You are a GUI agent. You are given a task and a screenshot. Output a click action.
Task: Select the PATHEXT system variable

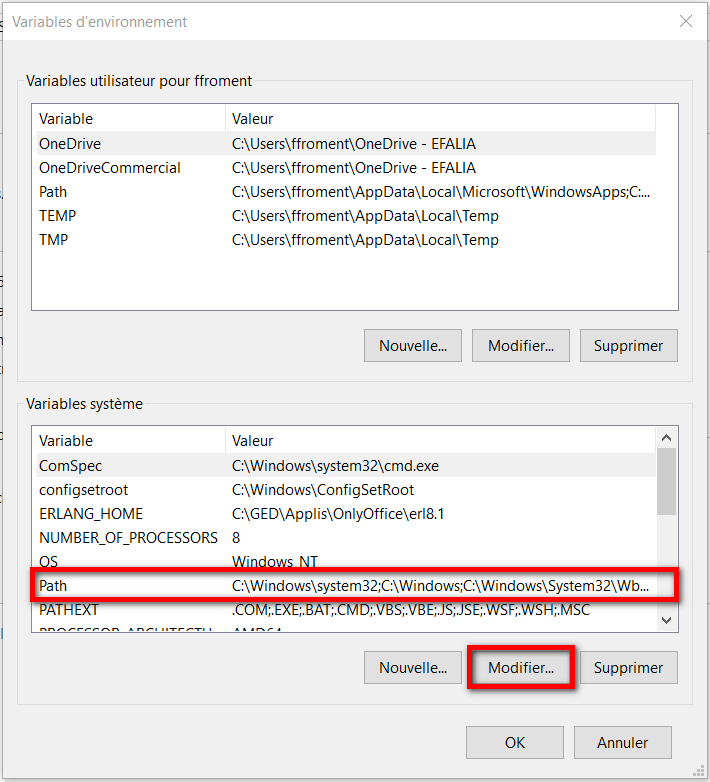pos(68,609)
